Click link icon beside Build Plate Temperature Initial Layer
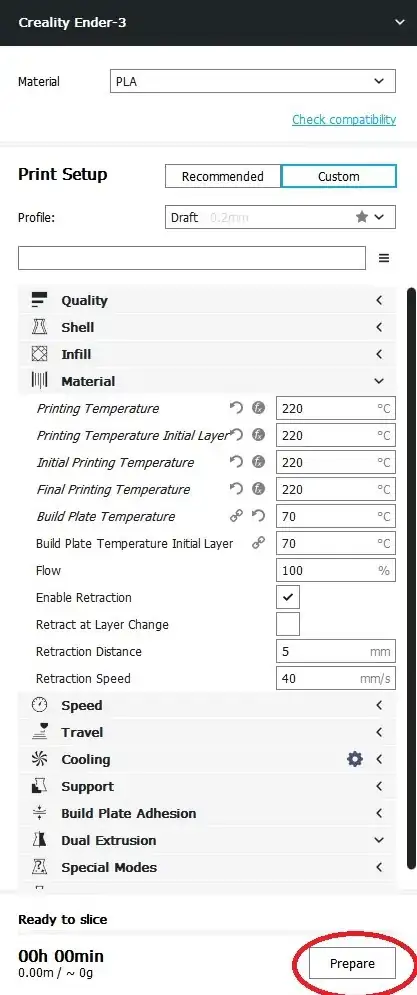This screenshot has height=995, width=417. click(258, 543)
